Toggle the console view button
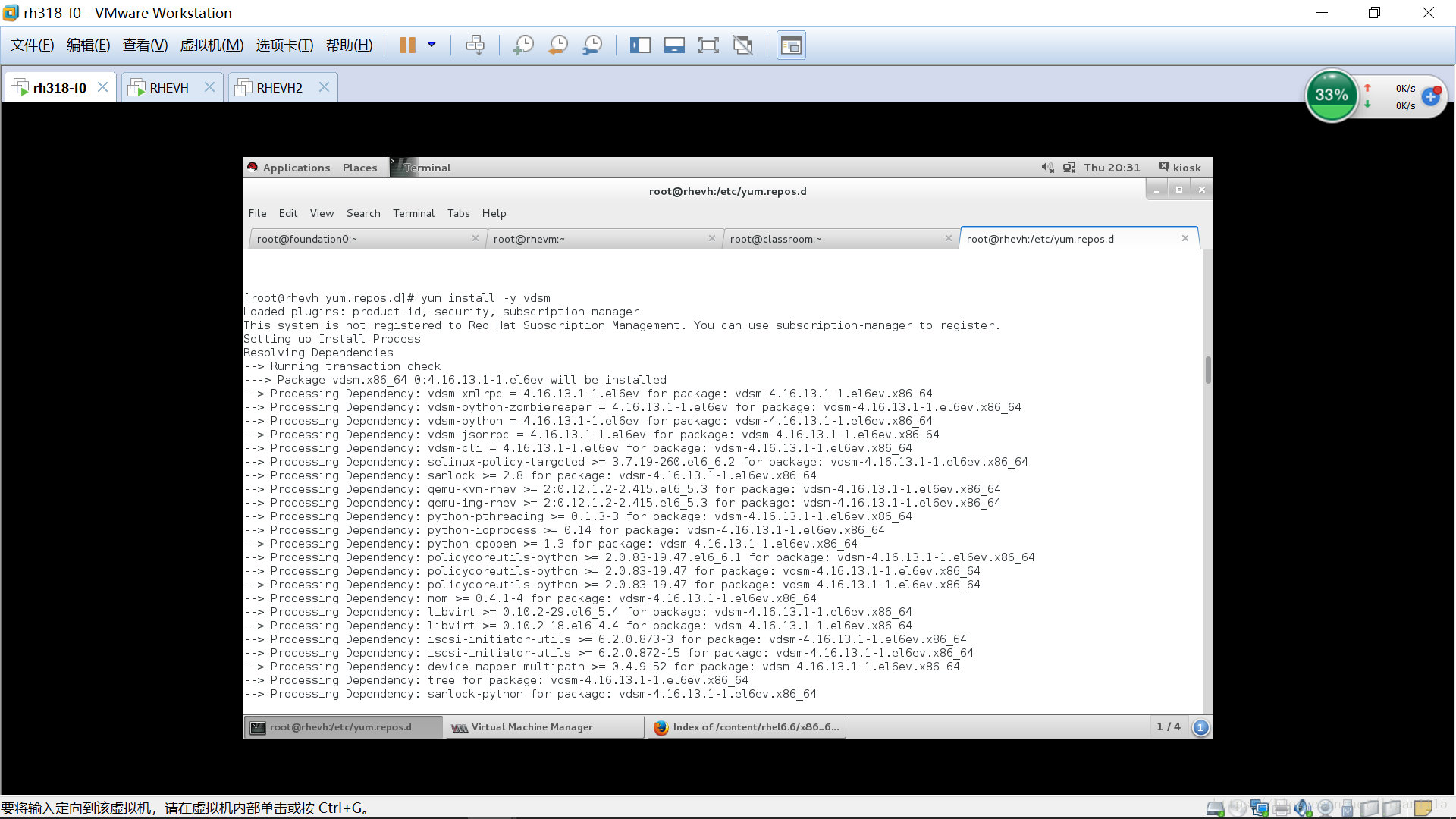The height and width of the screenshot is (819, 1456). [791, 45]
